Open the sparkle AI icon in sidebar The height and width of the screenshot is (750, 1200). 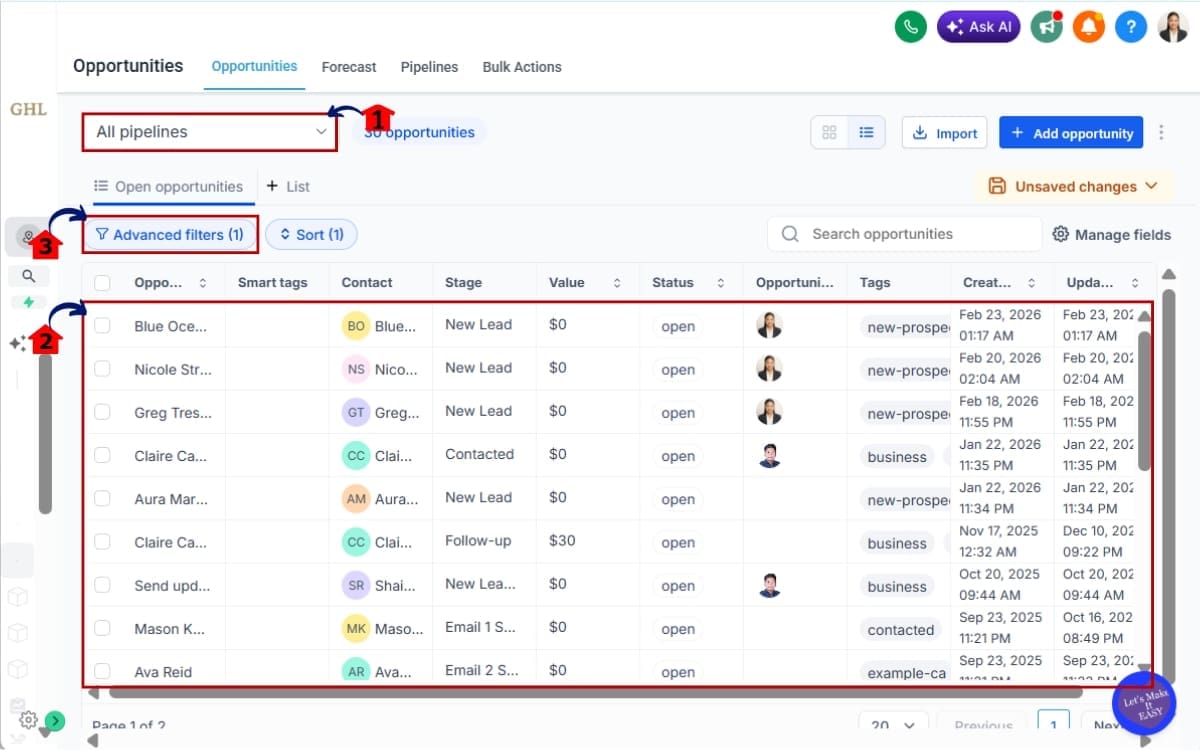tap(17, 343)
